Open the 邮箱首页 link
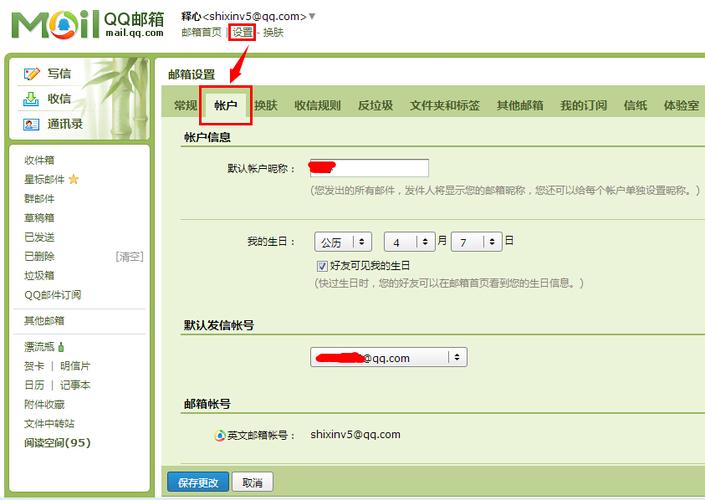705x500 pixels. pyautogui.click(x=201, y=32)
